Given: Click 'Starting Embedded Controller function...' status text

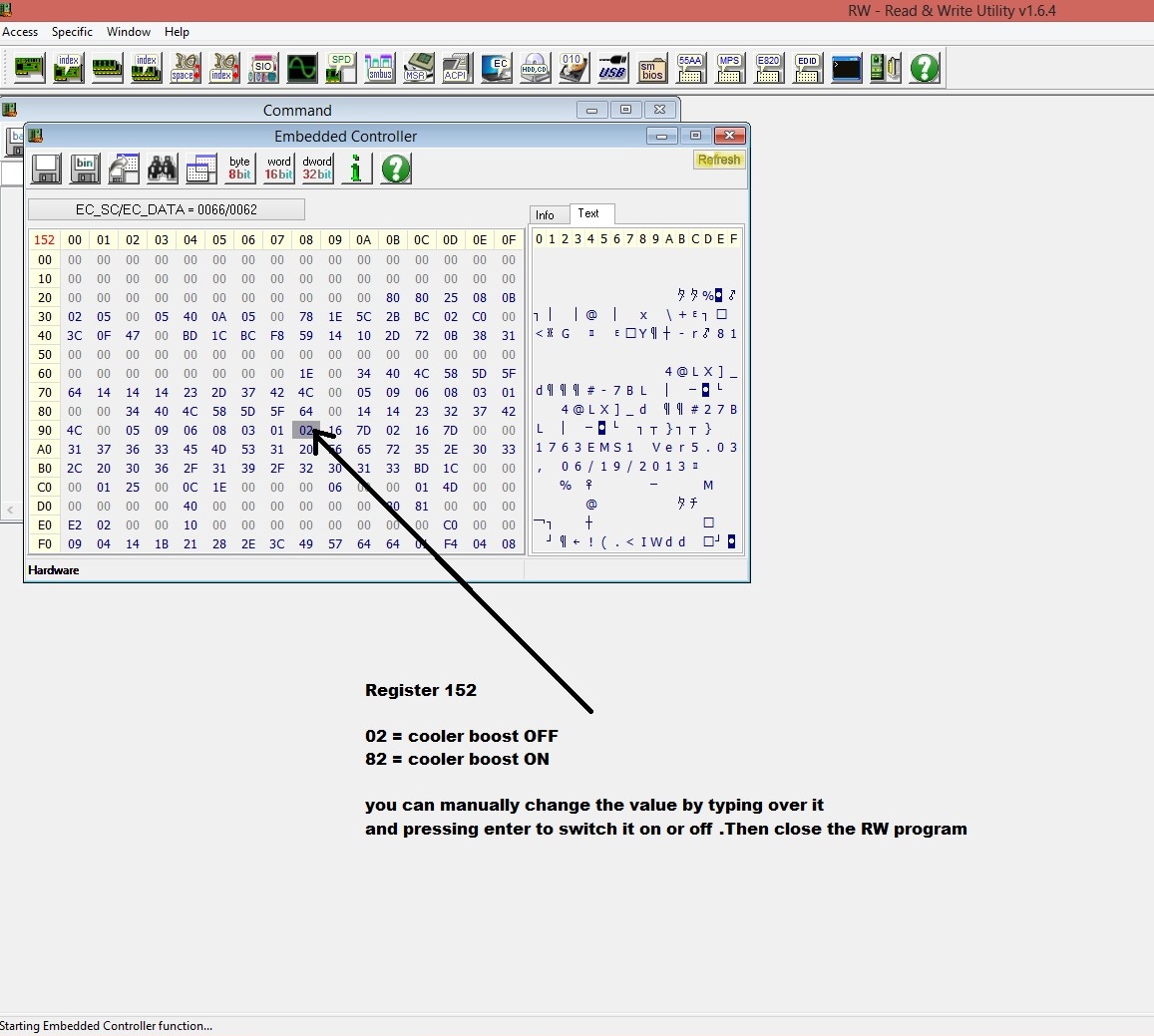Looking at the screenshot, I should tap(106, 1026).
